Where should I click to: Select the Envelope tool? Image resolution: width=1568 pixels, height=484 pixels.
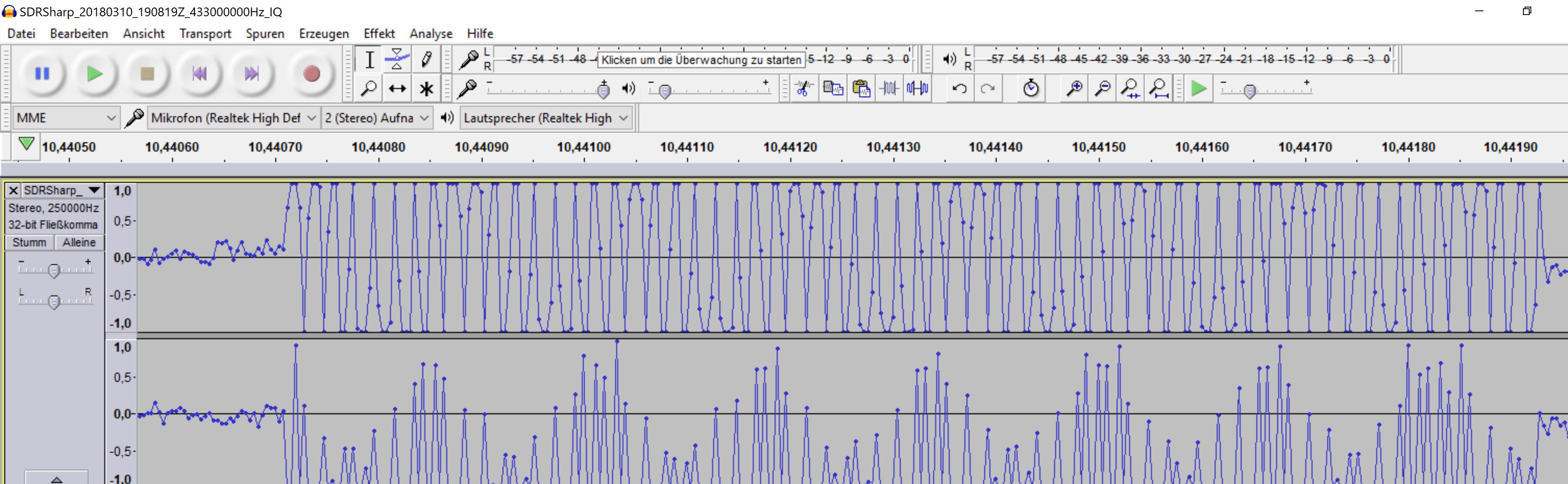pos(397,59)
